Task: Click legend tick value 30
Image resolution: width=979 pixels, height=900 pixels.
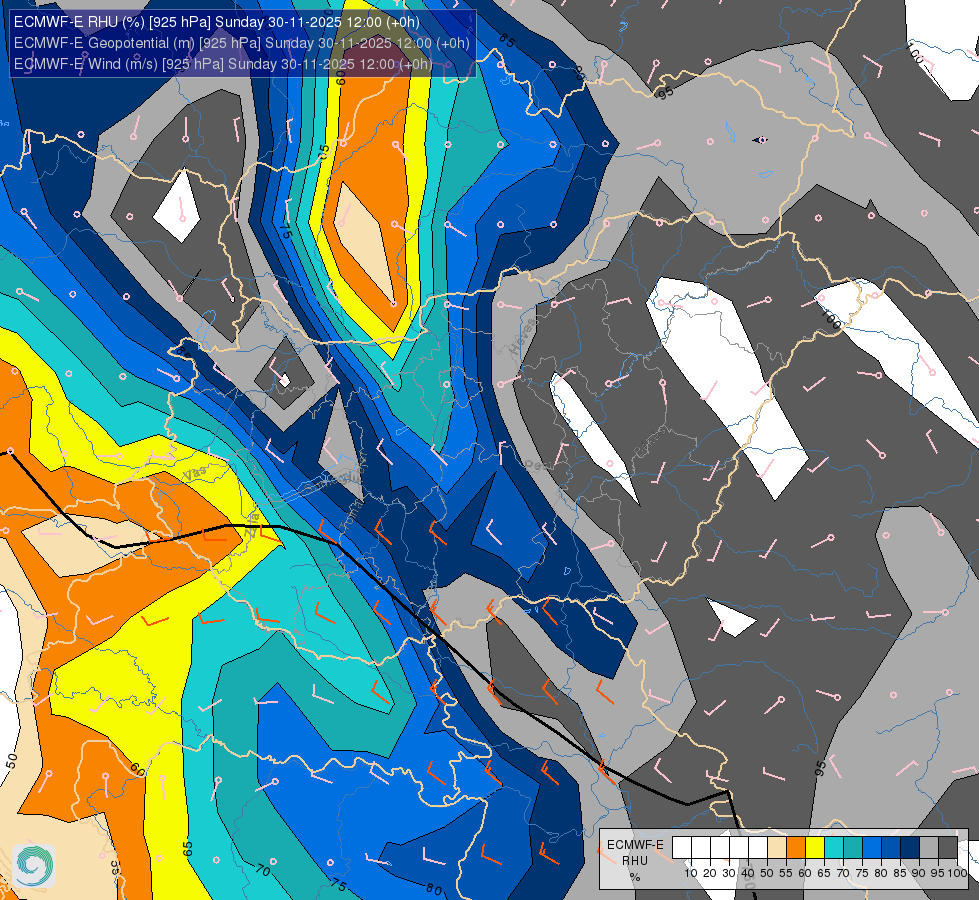Action: 729,873
